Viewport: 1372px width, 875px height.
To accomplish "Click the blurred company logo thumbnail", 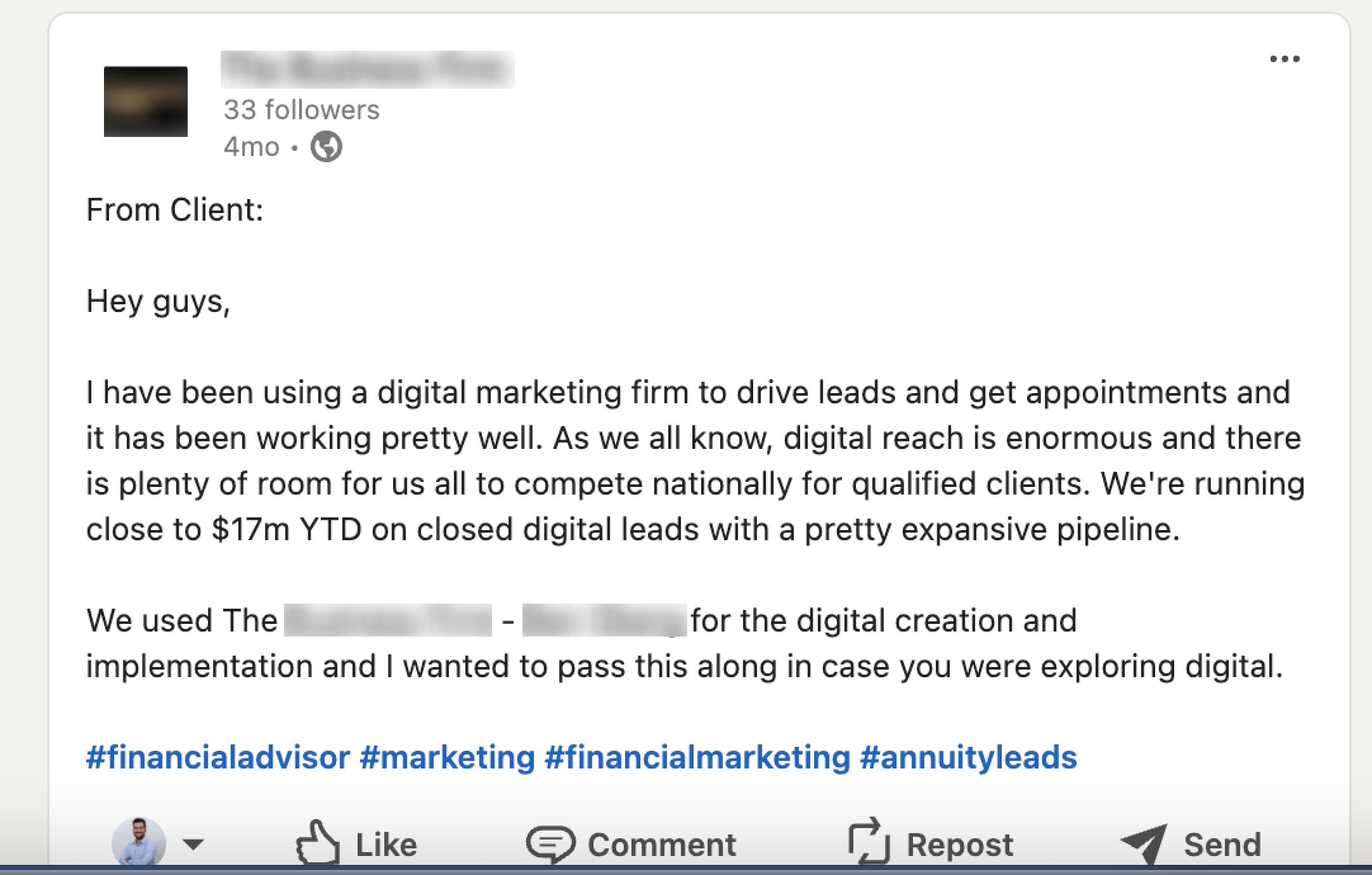I will tap(146, 101).
